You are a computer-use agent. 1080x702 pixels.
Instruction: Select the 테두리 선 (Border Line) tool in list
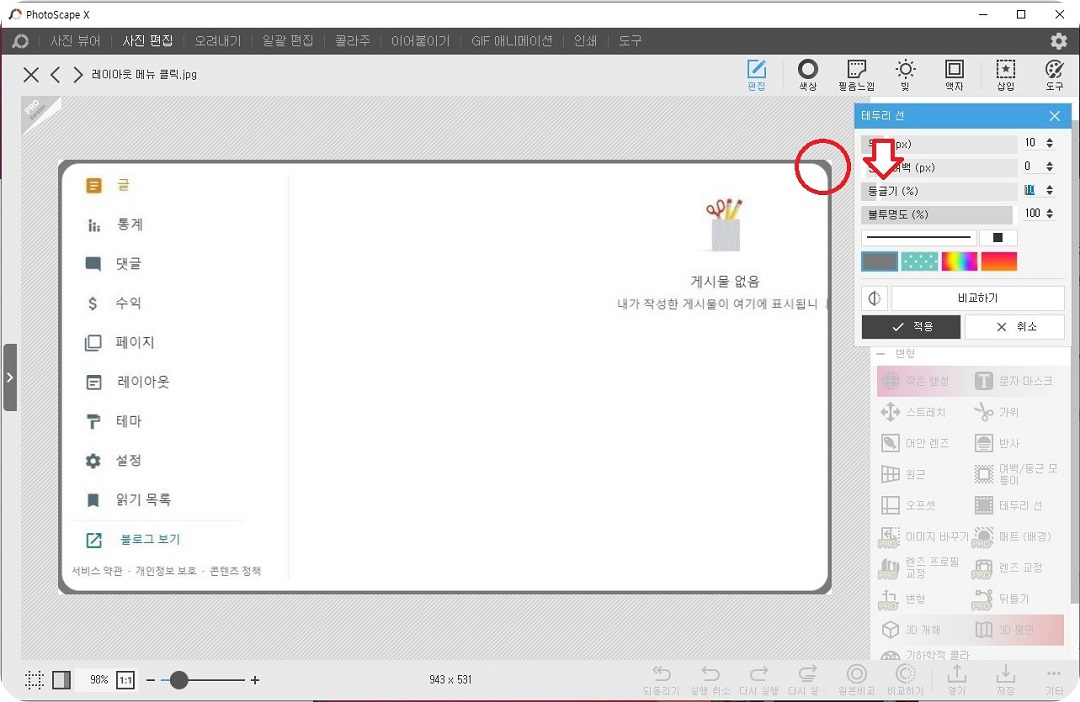(x=1009, y=505)
